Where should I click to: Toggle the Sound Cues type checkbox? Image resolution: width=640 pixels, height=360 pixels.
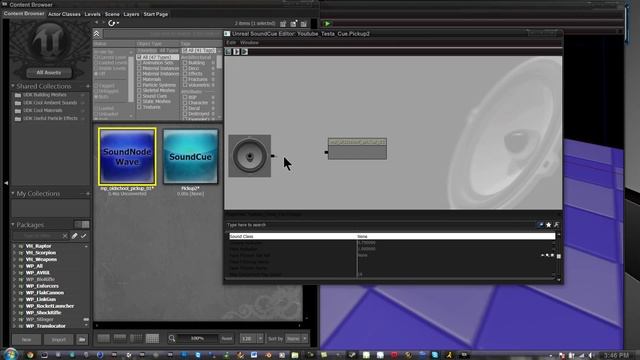coord(139,96)
